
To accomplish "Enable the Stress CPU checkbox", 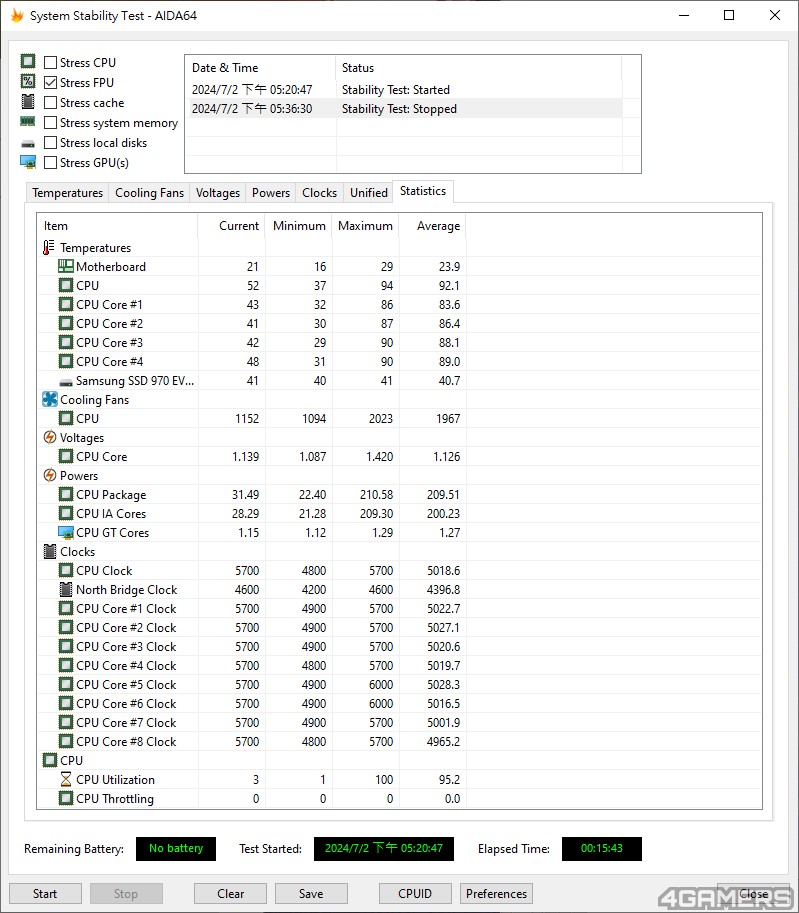I will pos(51,62).
